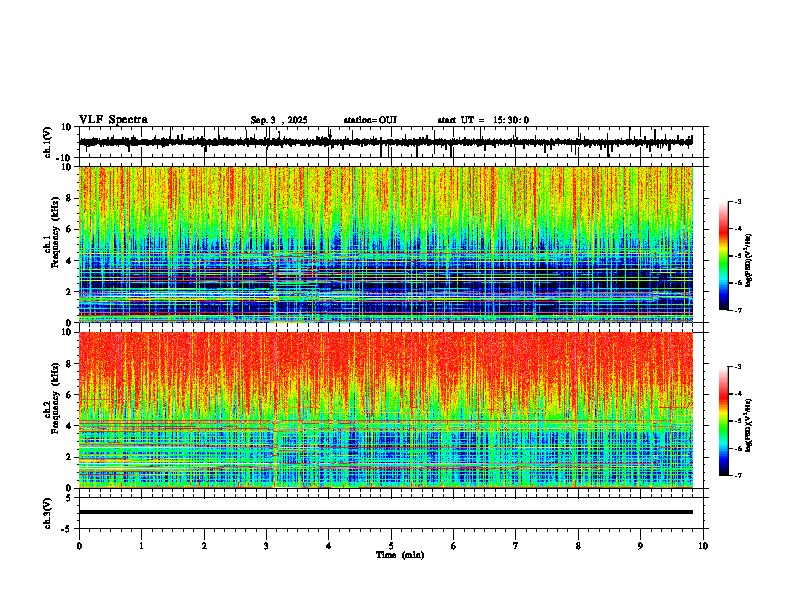Viewport: 792px width, 612px height.
Task: Click time axis tick label "6" at bottom
Action: [453, 546]
